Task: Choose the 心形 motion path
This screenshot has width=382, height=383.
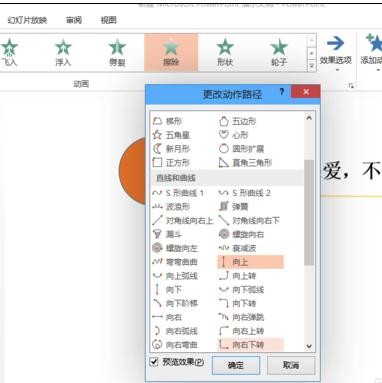Action: pyautogui.click(x=233, y=135)
